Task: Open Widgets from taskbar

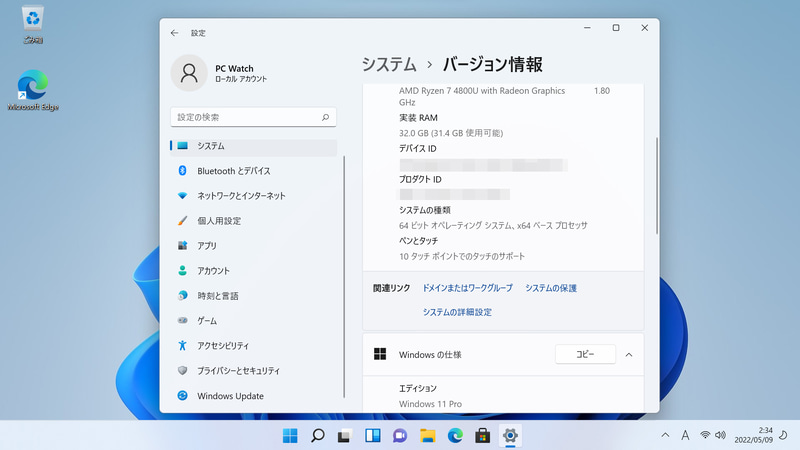Action: pos(373,436)
